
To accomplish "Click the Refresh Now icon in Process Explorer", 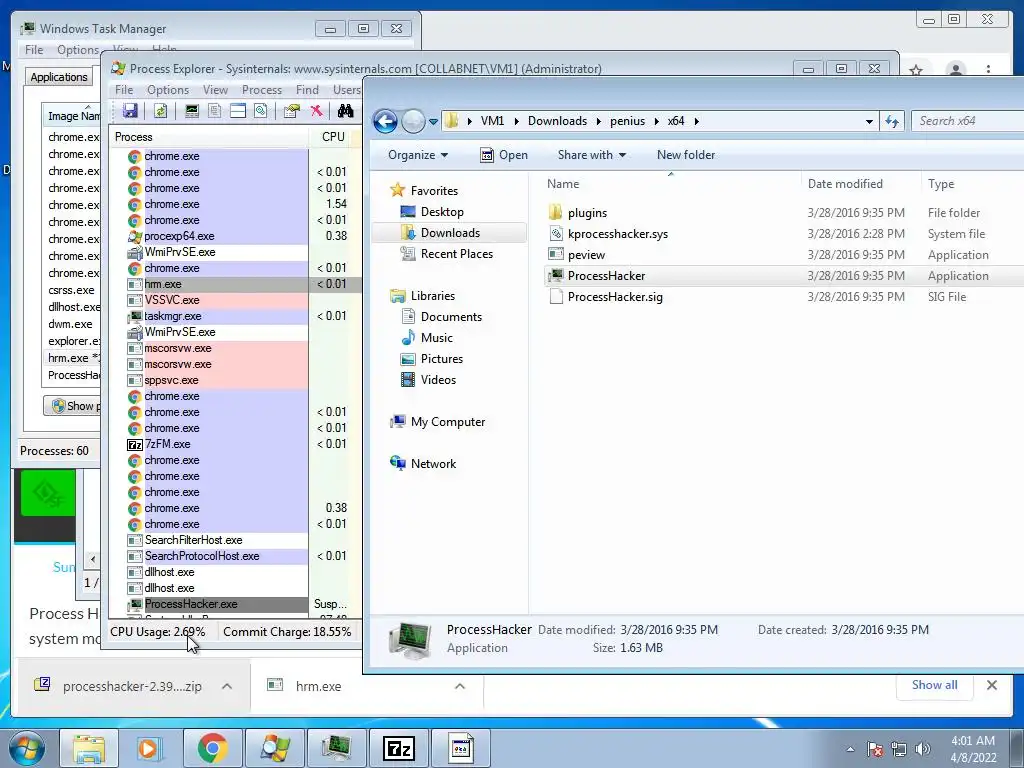I will pyautogui.click(x=160, y=110).
